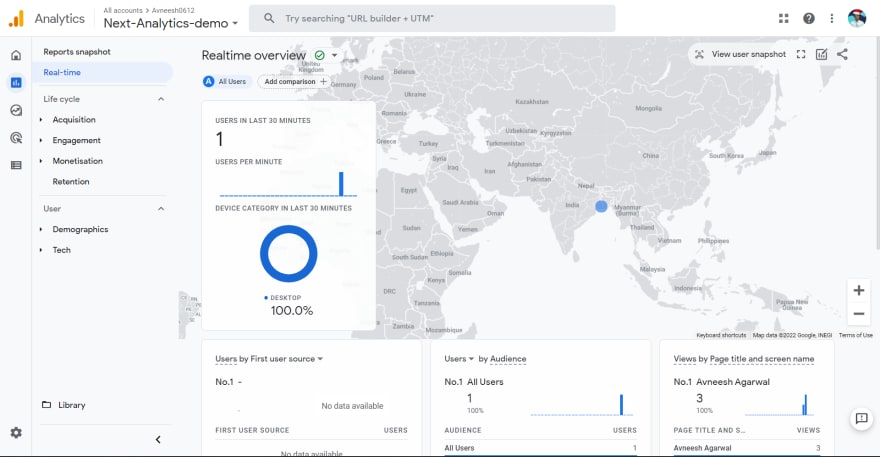Viewport: 880px width, 457px height.
Task: Open the Configure table icon in left rail
Action: (16, 165)
